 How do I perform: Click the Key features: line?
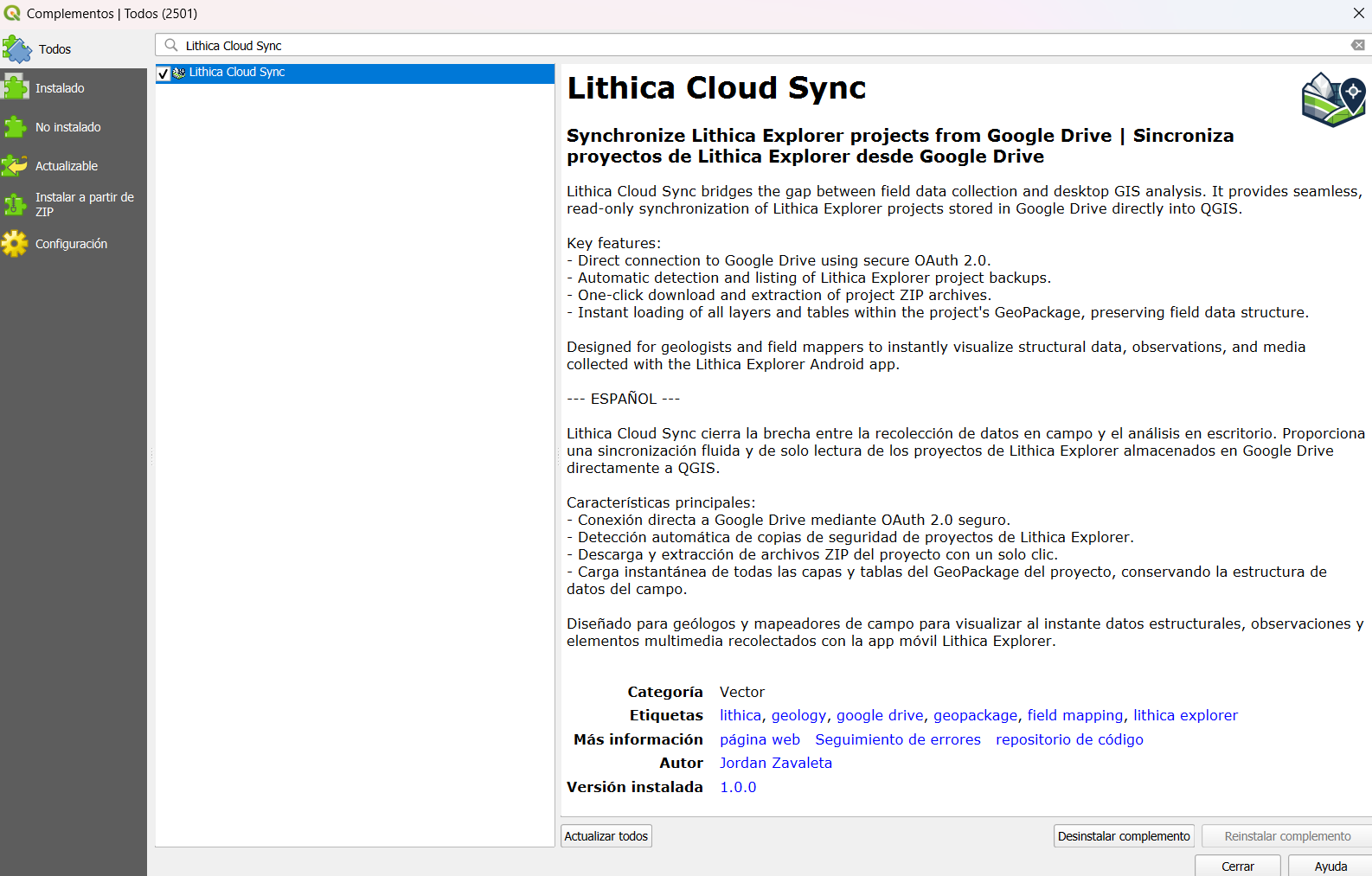[x=613, y=243]
